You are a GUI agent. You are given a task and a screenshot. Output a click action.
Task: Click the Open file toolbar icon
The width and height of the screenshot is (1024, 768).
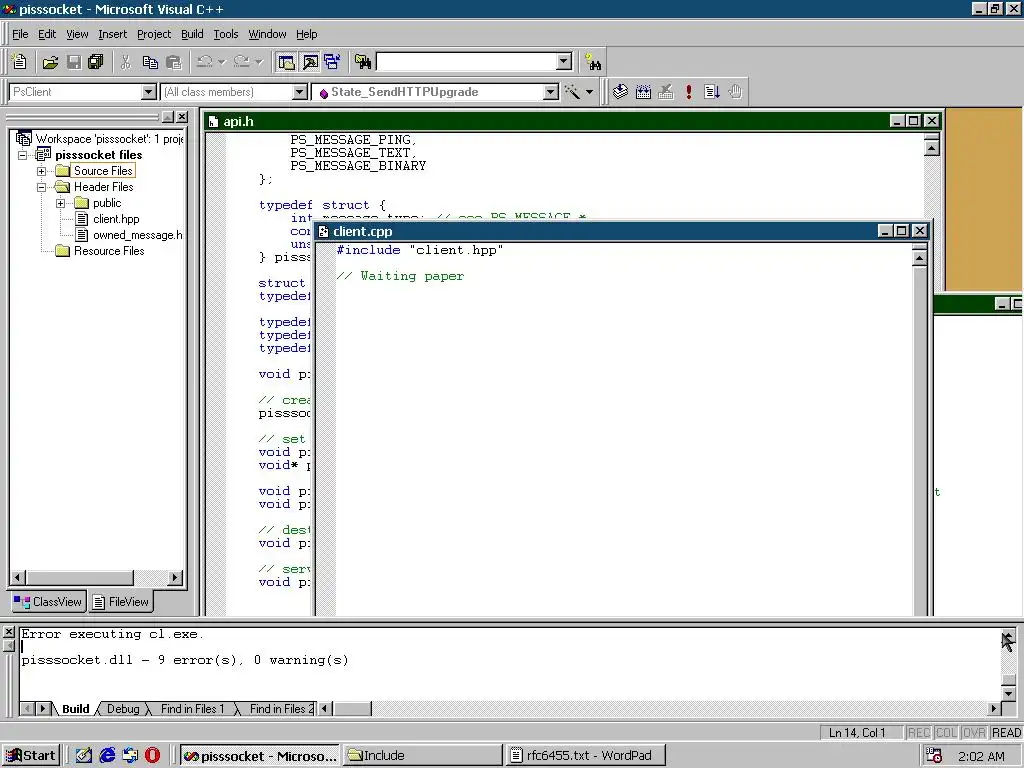50,62
